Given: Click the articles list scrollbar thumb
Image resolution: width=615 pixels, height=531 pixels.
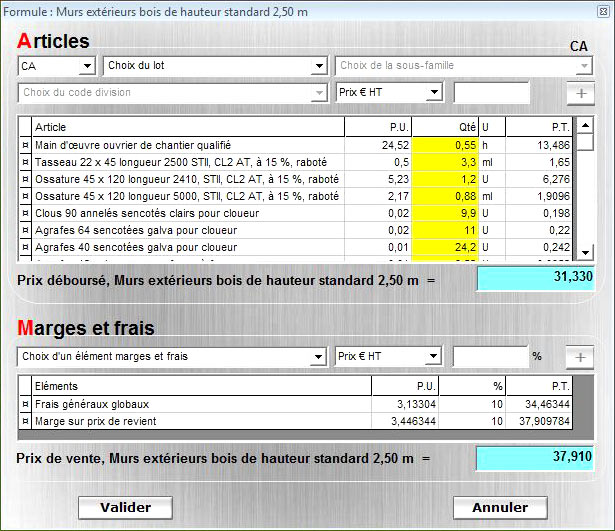Looking at the screenshot, I should tap(585, 142).
